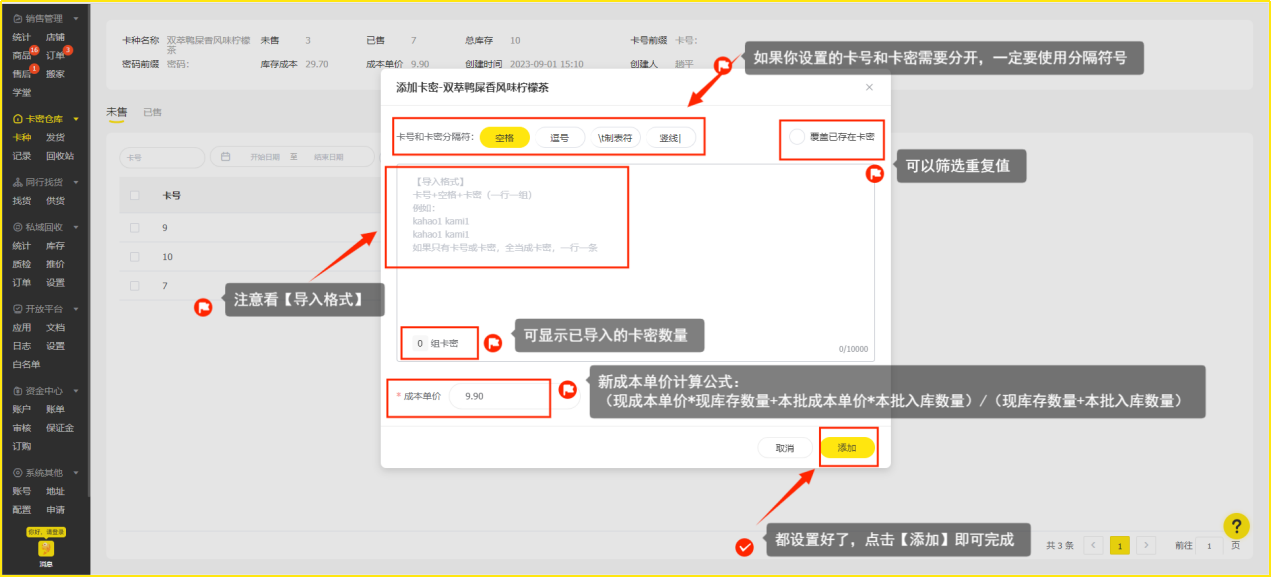Screen dimensions: 1271x577
Task: Close the 添加卡密 dialog with X
Action: [869, 87]
